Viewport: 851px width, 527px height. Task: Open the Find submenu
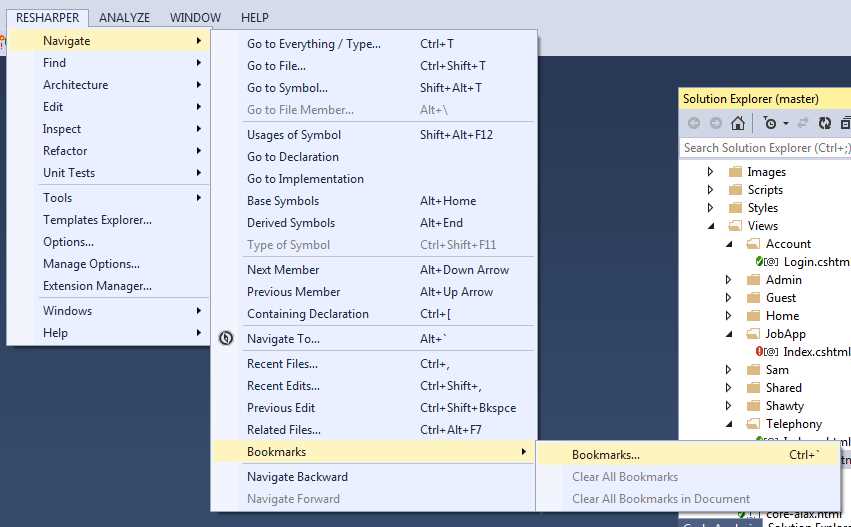(x=109, y=63)
